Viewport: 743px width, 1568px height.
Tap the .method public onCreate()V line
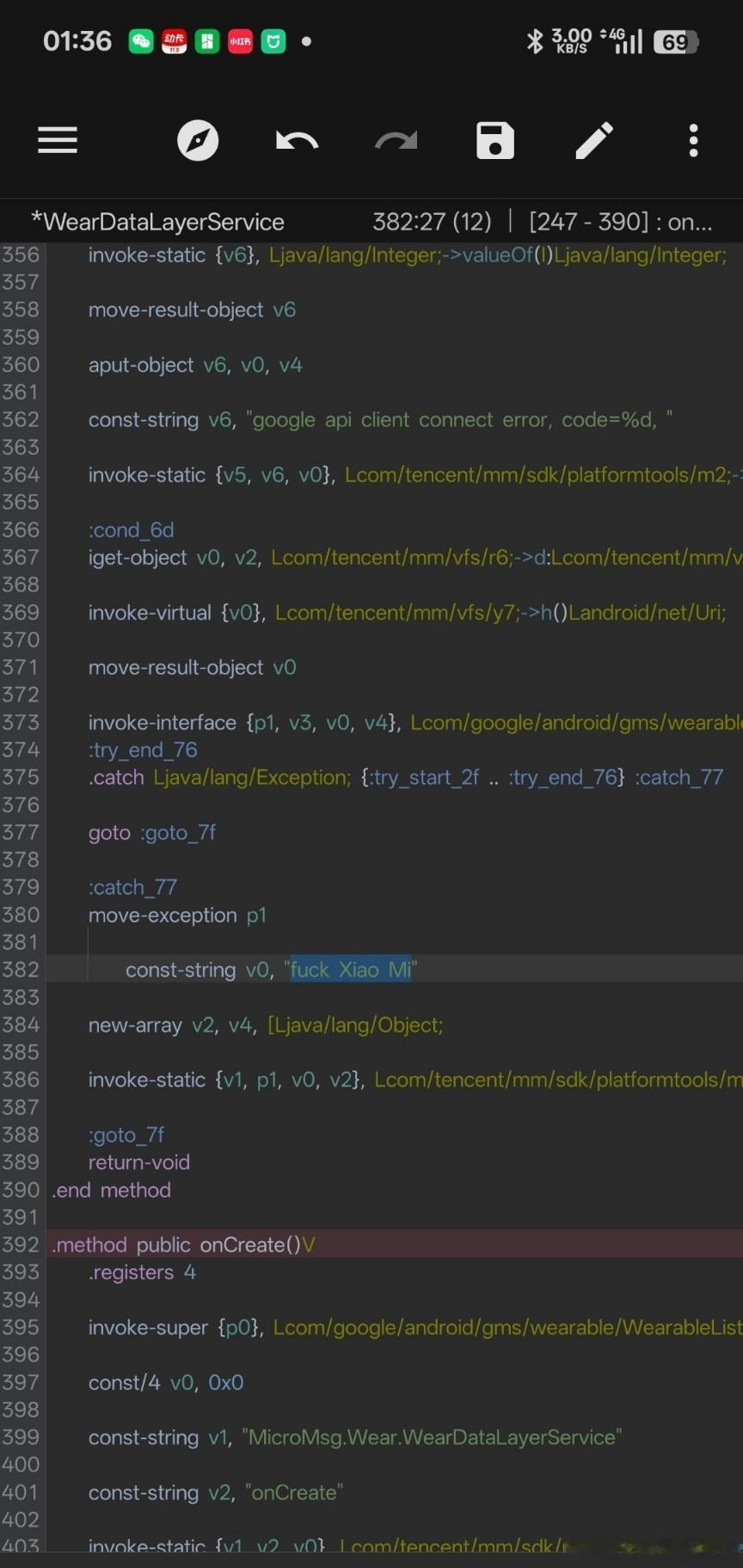[x=183, y=1245]
